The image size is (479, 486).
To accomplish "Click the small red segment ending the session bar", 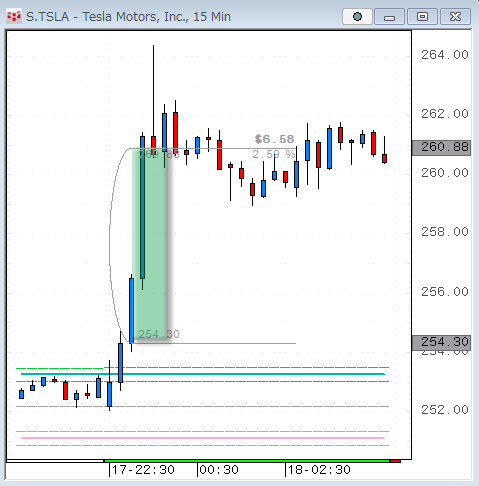I will pos(395,461).
